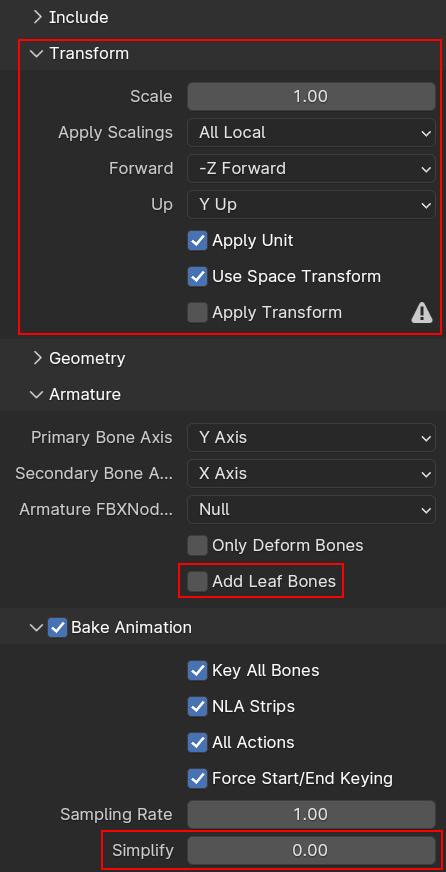The width and height of the screenshot is (446, 872).
Task: Click the Simplify value slider
Action: [311, 850]
